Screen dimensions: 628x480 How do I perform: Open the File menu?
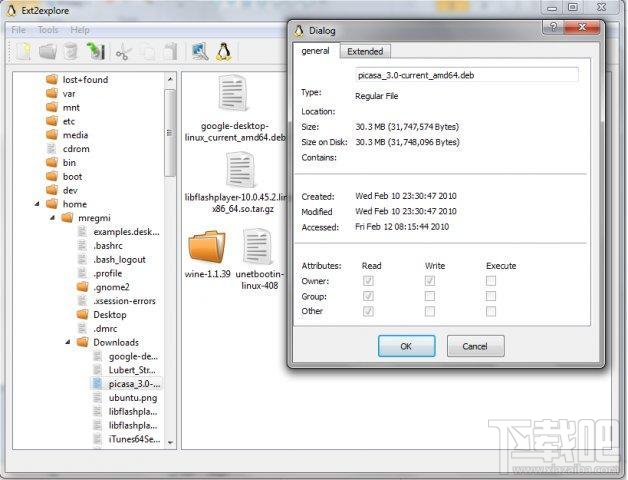click(18, 30)
